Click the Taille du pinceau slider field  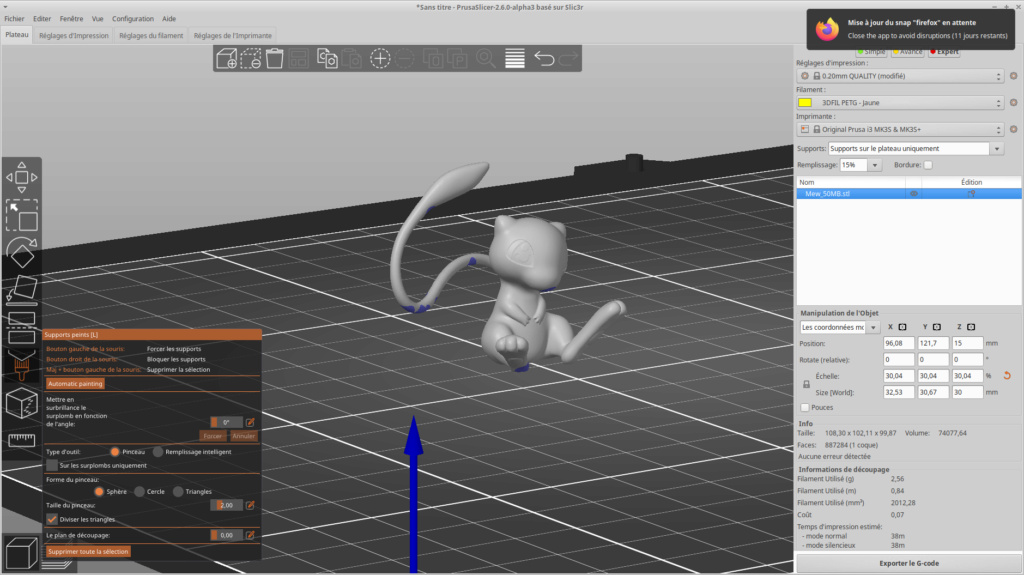(227, 505)
